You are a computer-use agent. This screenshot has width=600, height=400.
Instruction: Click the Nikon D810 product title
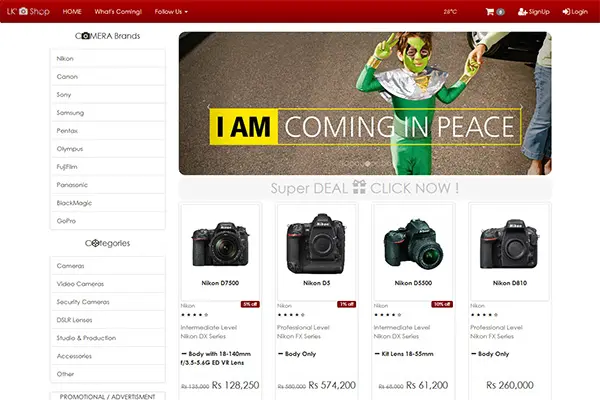click(x=510, y=283)
